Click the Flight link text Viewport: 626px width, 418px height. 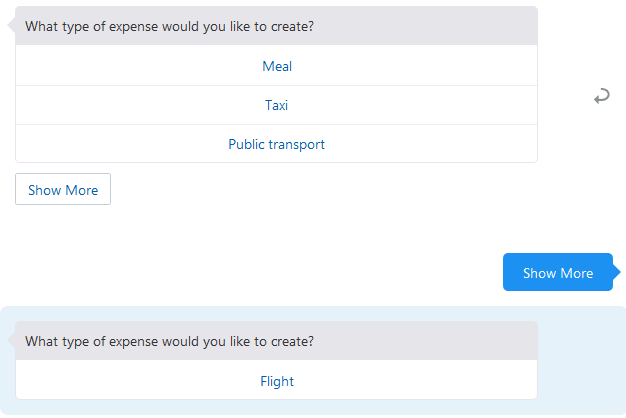click(x=277, y=381)
